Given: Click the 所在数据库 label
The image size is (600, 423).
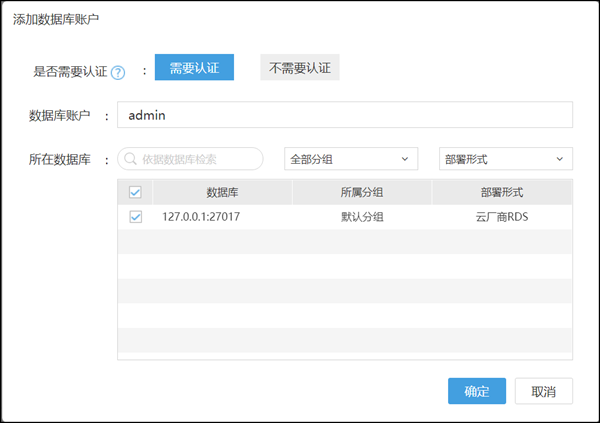Looking at the screenshot, I should (61, 159).
